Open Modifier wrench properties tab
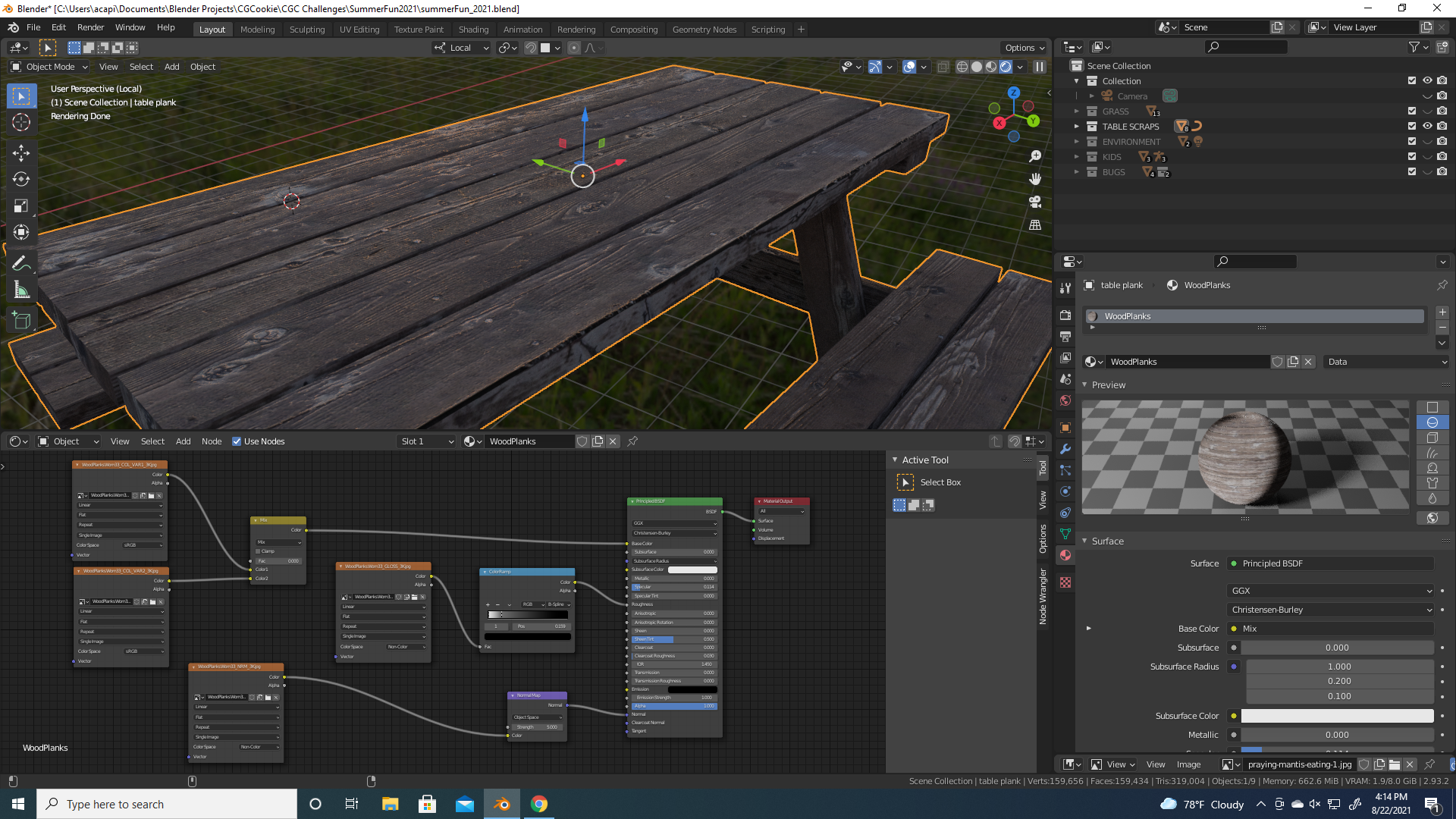 (x=1065, y=449)
